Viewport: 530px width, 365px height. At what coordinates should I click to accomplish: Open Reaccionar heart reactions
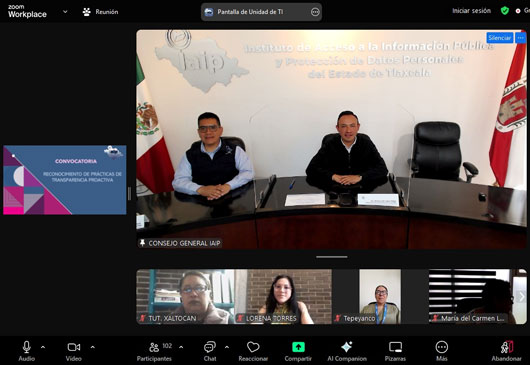253,351
